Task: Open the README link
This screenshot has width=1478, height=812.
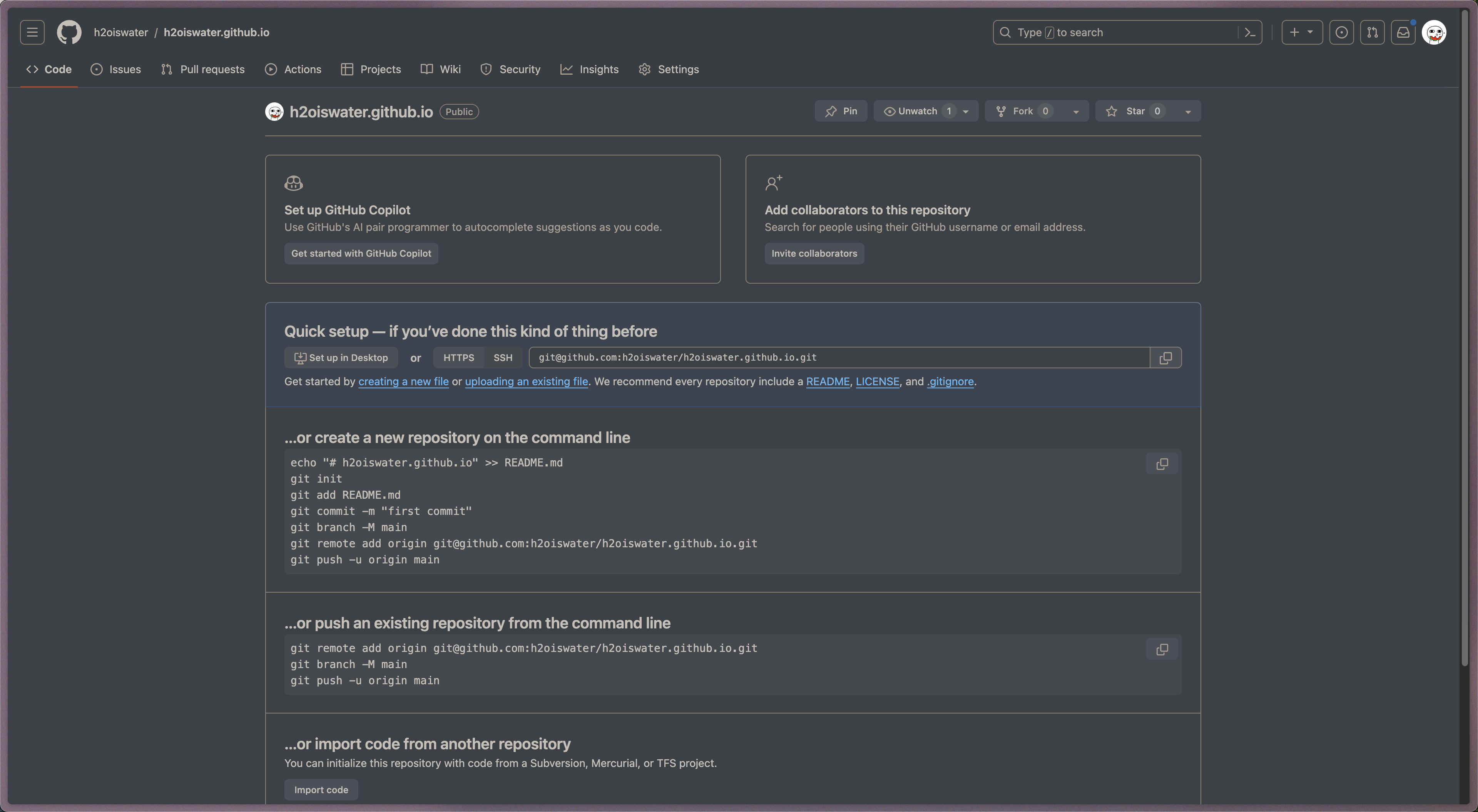Action: [828, 382]
